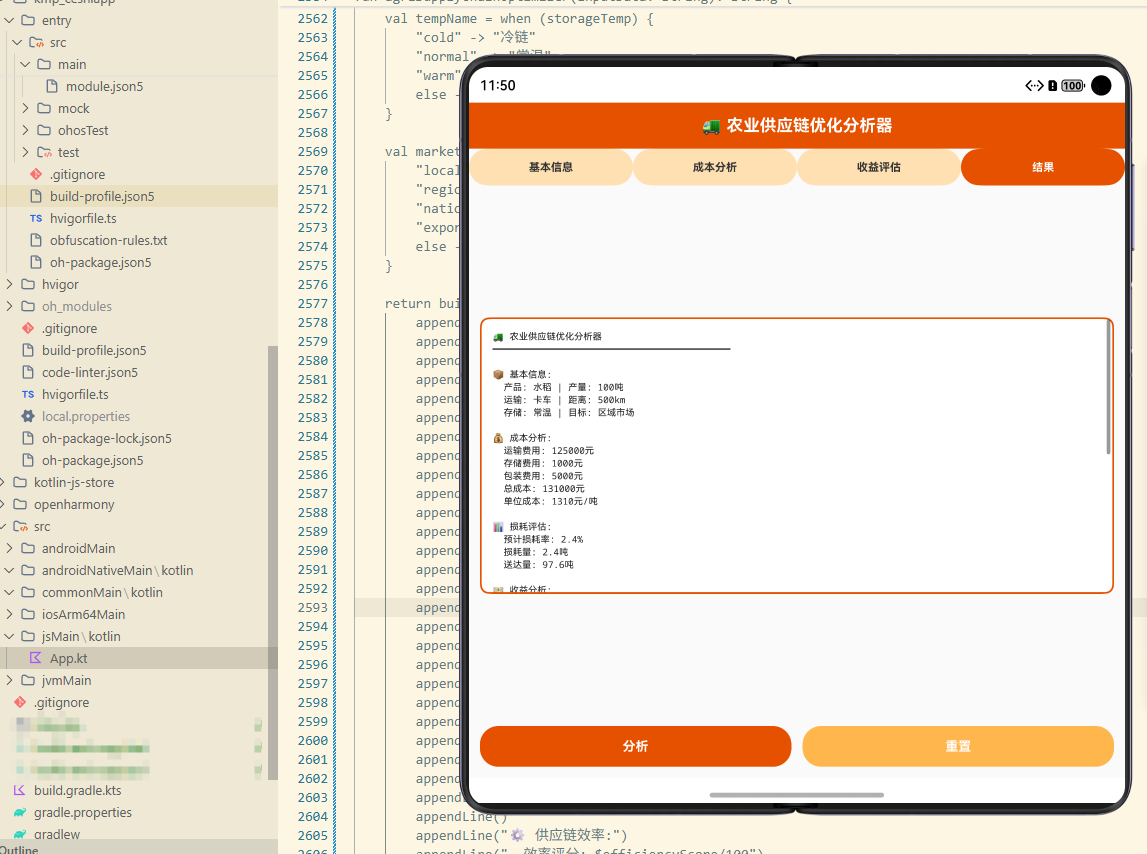Click the orange 分析 button
Viewport: 1147px width, 854px height.
(x=635, y=746)
